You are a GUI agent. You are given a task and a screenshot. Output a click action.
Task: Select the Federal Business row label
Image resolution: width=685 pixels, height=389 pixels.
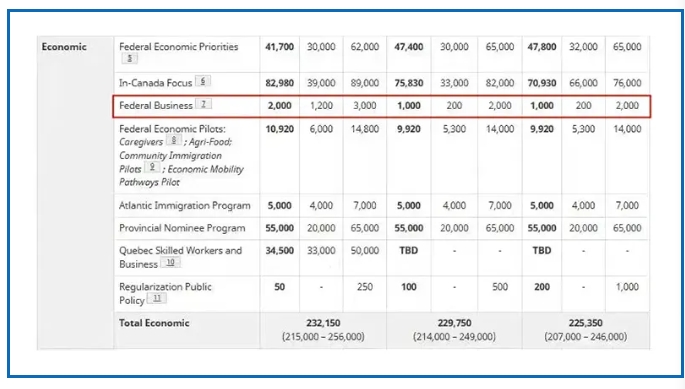coord(156,106)
